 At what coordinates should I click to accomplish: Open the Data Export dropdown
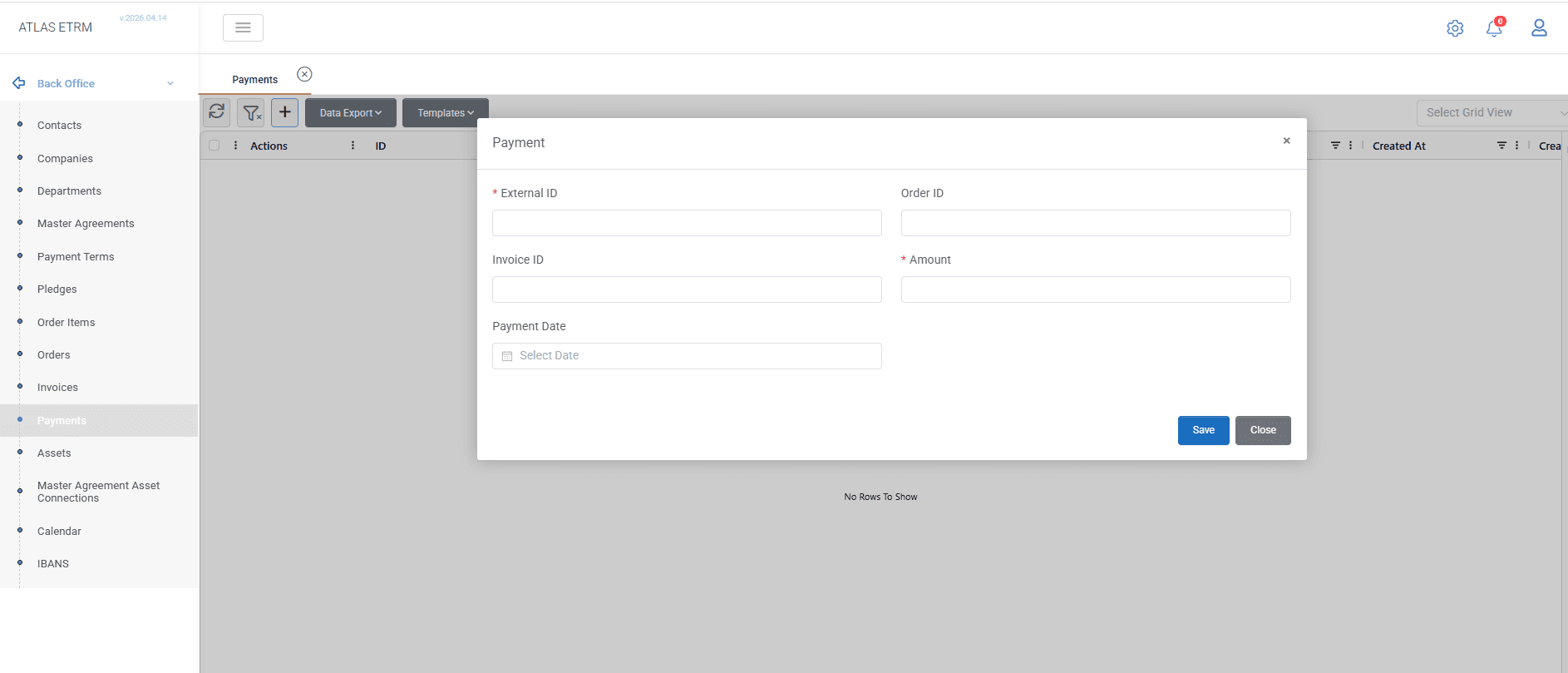pos(350,113)
